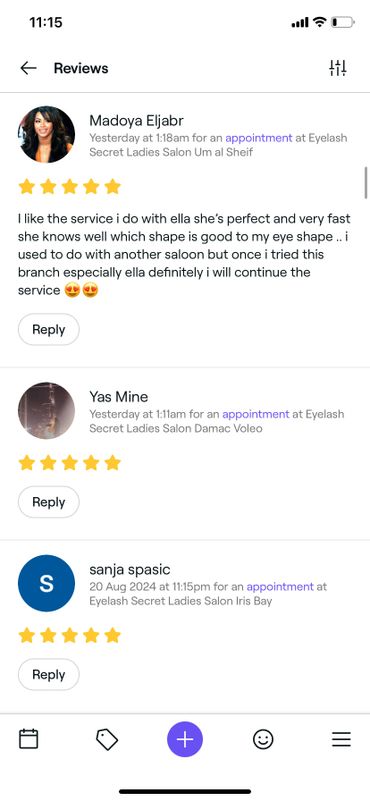Tap the battery status icon
This screenshot has height=801, width=370.
pos(342,22)
